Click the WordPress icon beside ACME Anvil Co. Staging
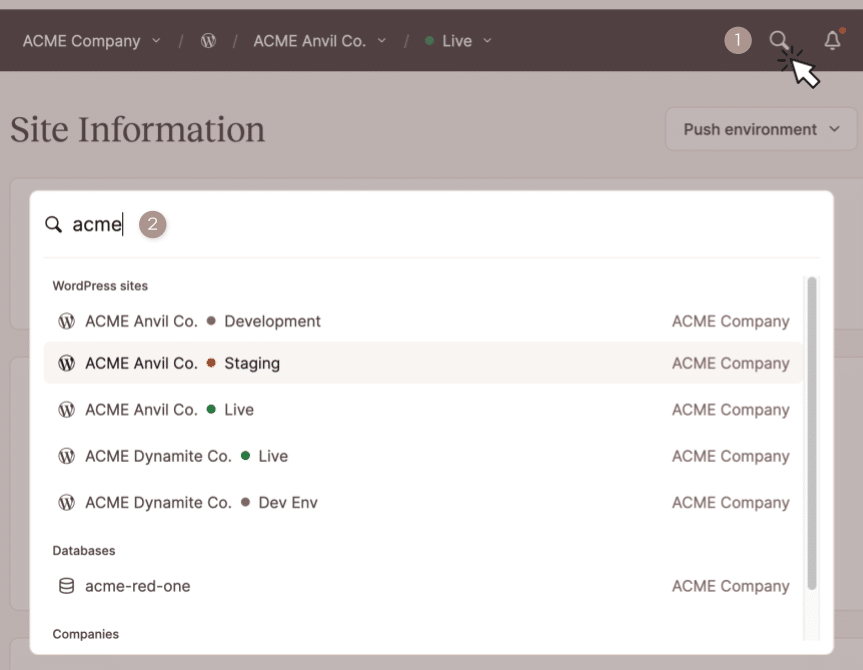 (x=66, y=363)
